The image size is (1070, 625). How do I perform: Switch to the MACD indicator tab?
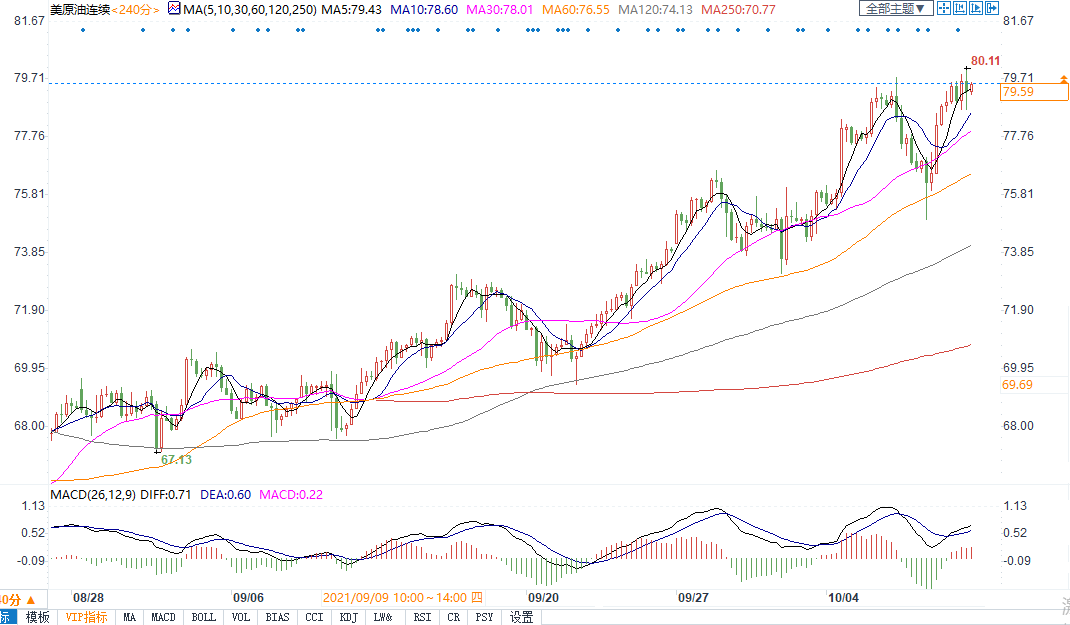(163, 617)
